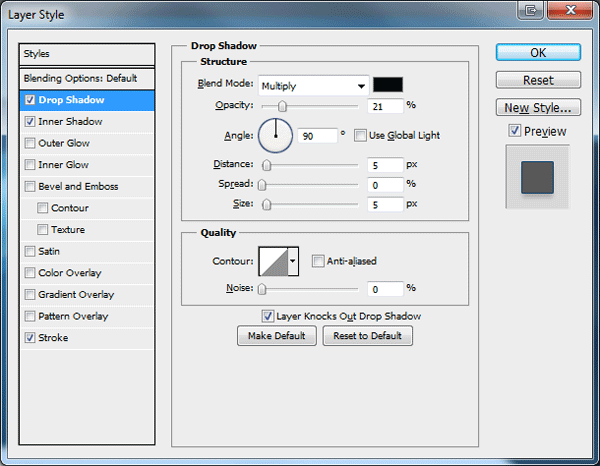Confirm with the OK button
Image resolution: width=600 pixels, height=466 pixels.
538,52
